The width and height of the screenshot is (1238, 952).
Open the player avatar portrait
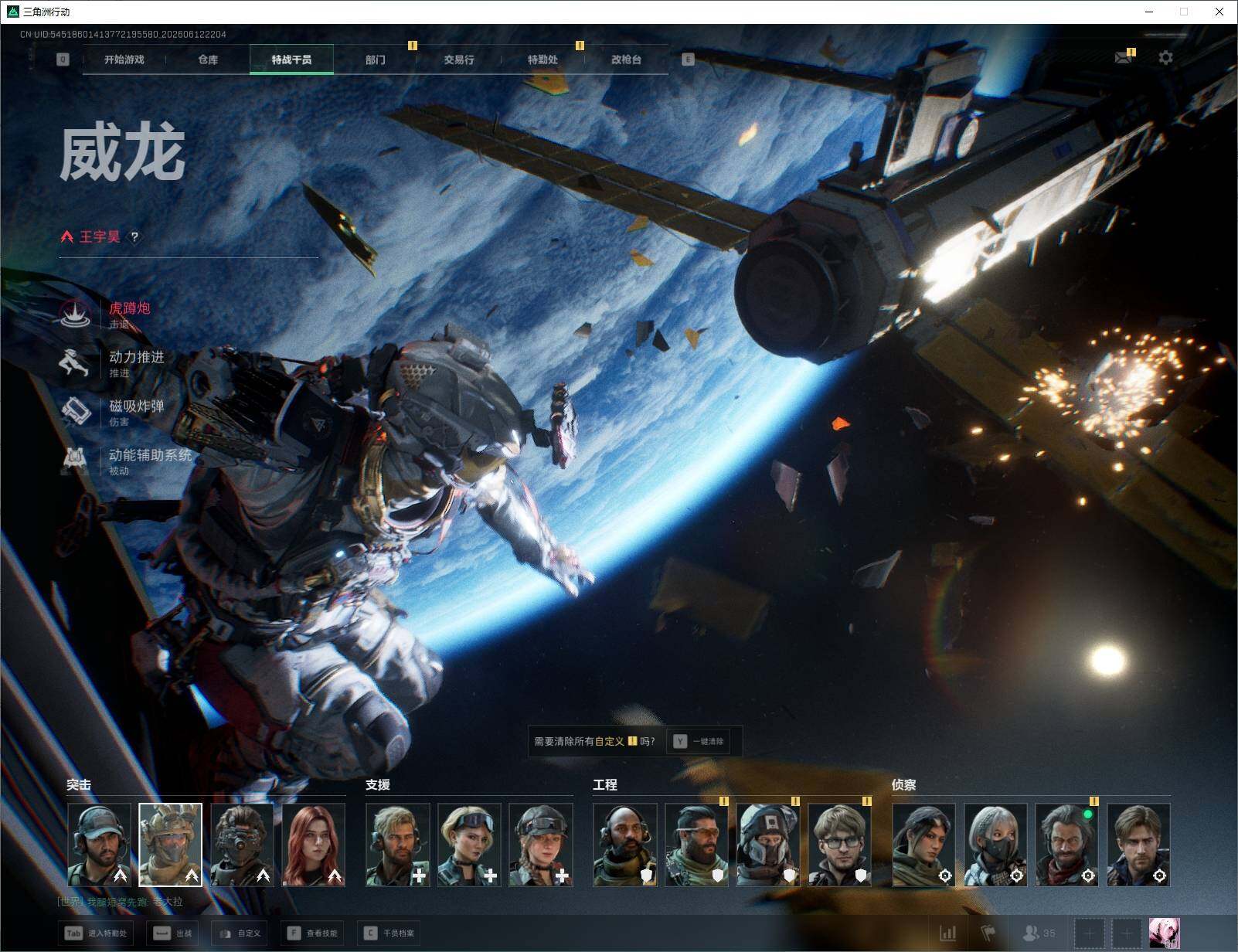point(1164,933)
